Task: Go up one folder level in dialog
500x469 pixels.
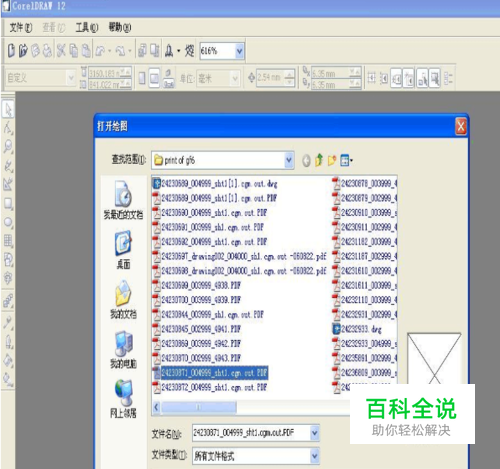Action: [x=319, y=160]
